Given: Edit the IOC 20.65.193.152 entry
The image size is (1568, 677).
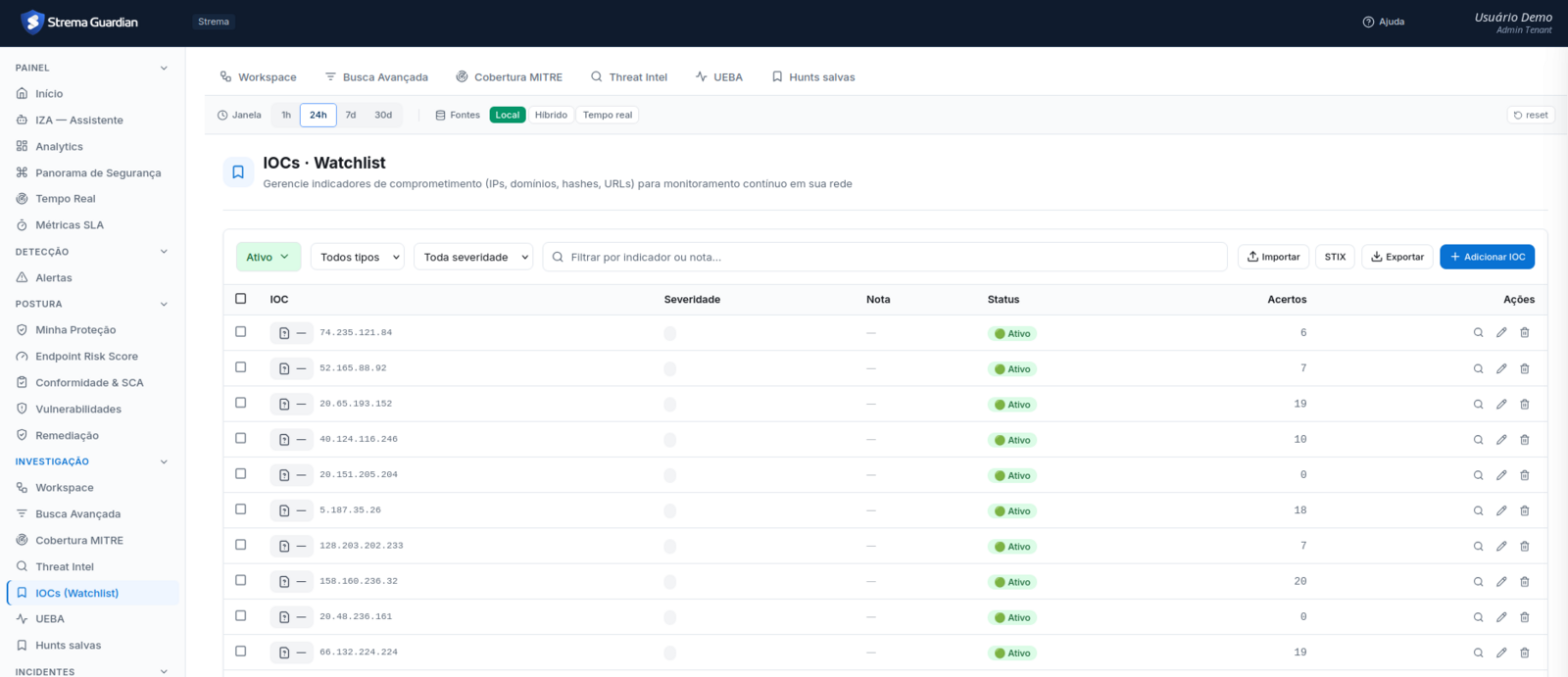Looking at the screenshot, I should coord(1501,404).
